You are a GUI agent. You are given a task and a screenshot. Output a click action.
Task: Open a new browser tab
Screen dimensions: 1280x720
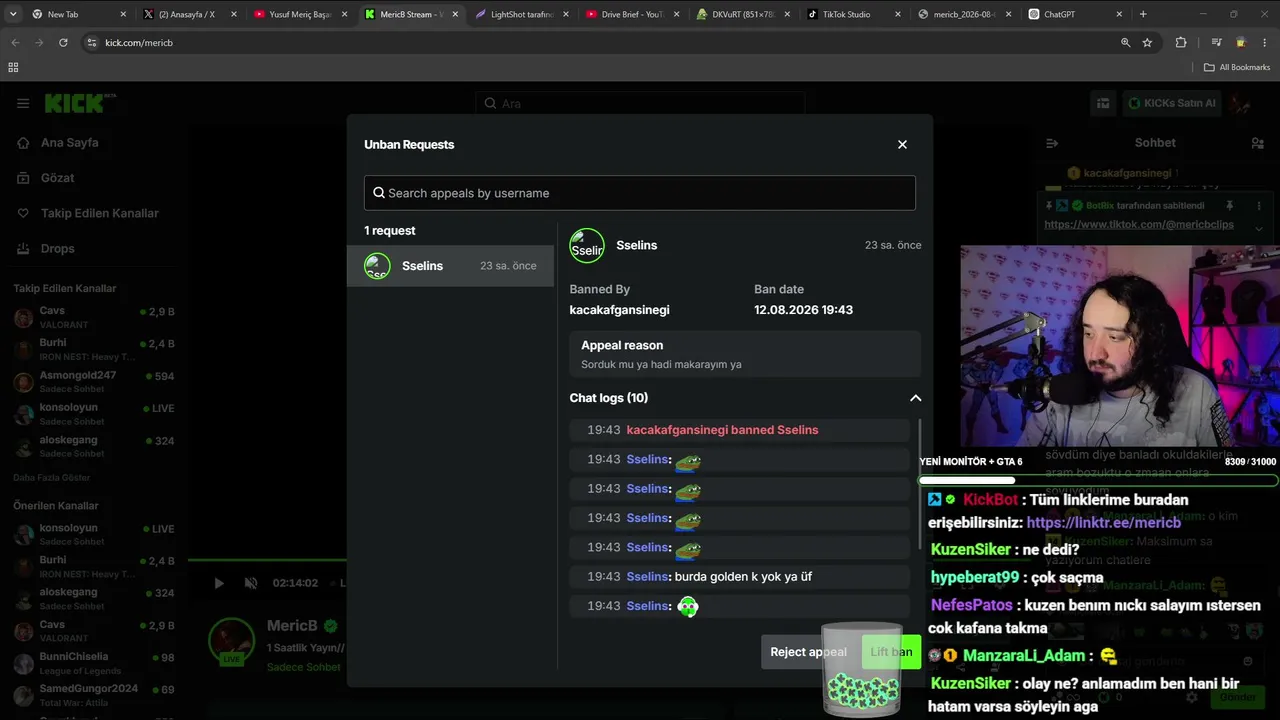click(x=1143, y=14)
